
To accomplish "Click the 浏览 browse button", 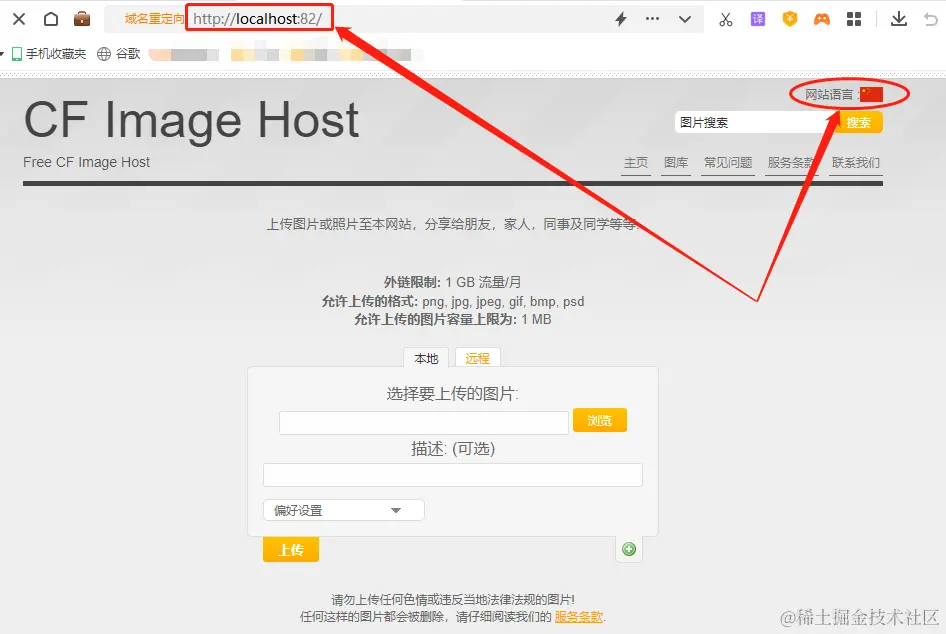I will coord(600,420).
